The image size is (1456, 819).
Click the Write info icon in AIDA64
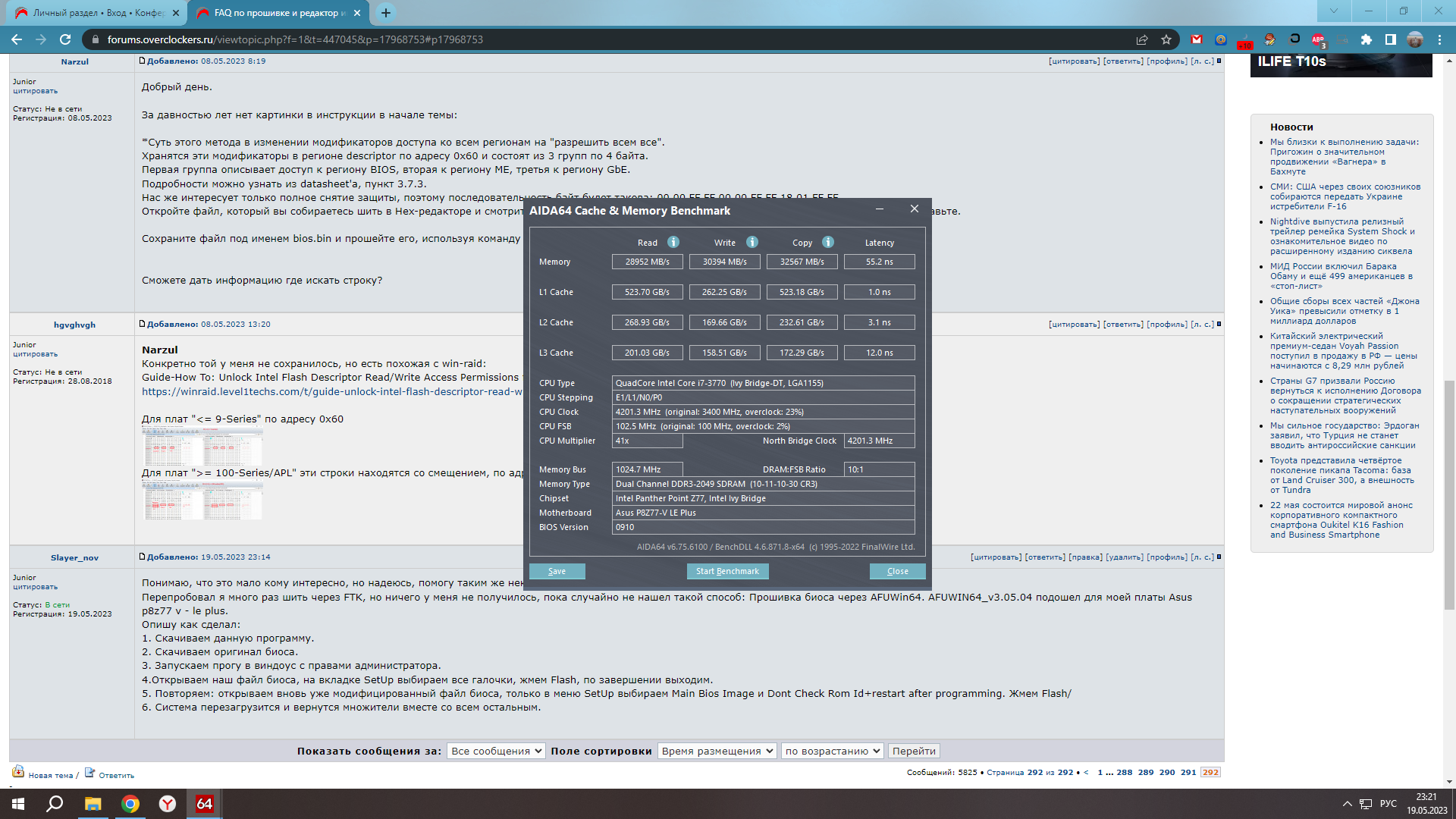[752, 242]
